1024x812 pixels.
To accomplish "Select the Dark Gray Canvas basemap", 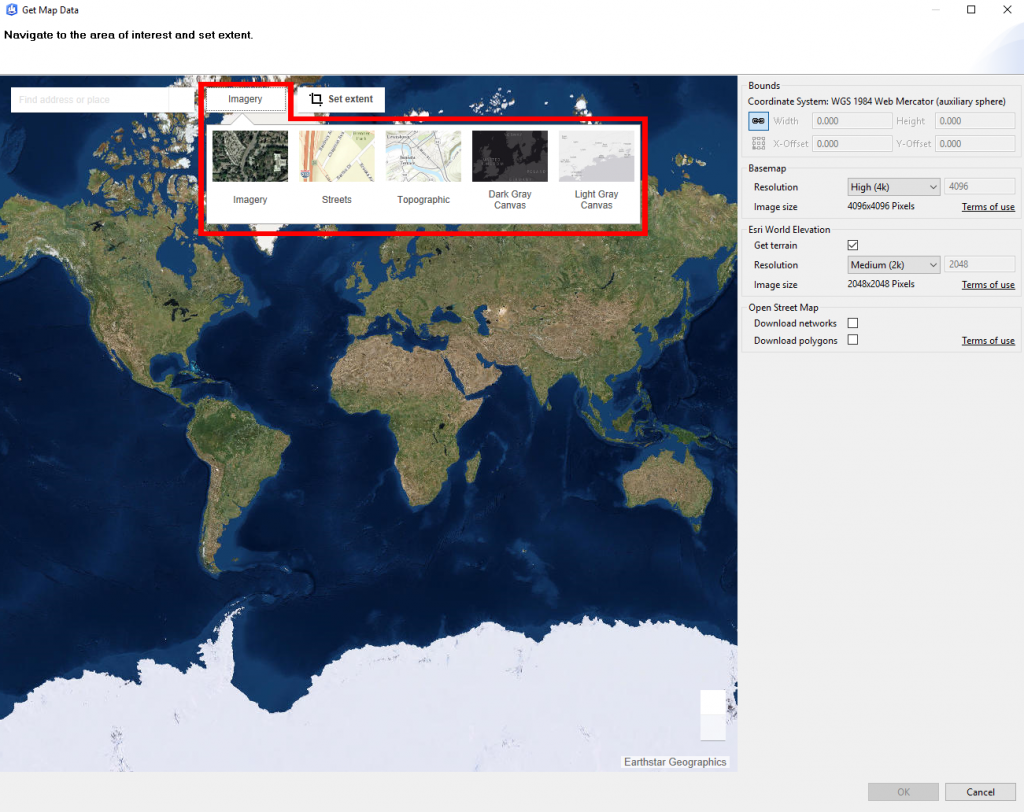I will (510, 156).
